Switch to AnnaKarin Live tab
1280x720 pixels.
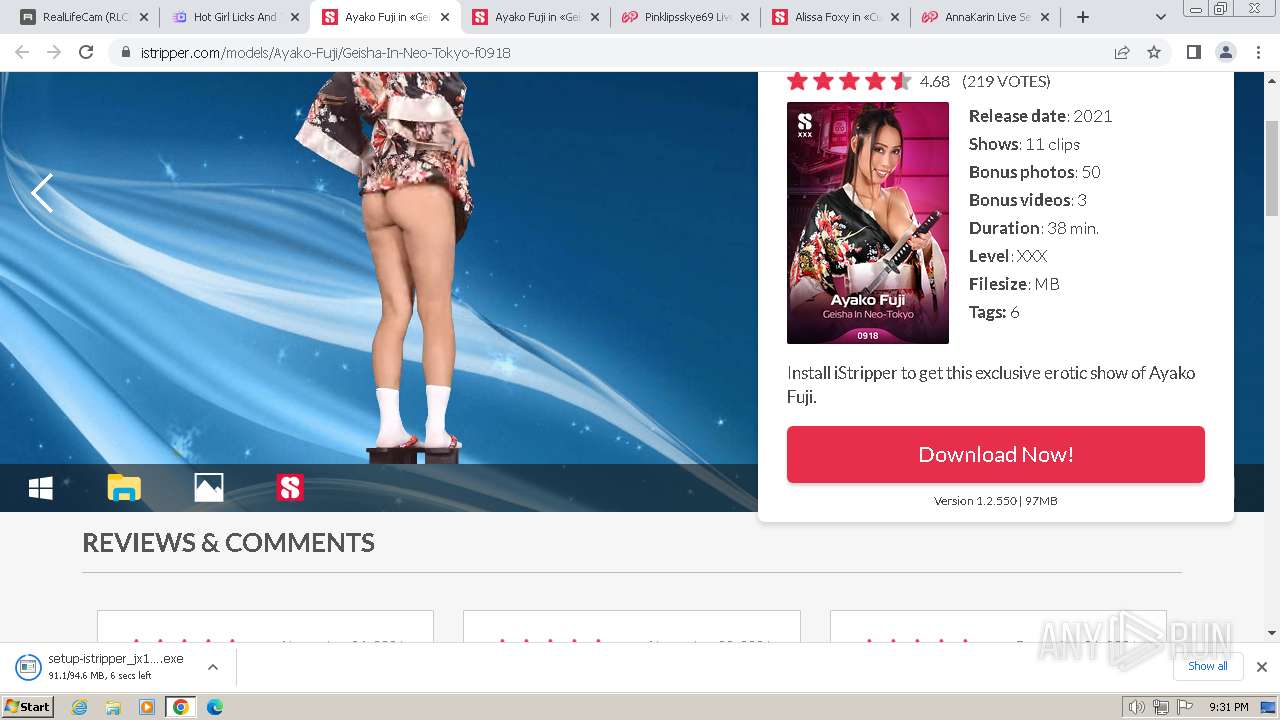pyautogui.click(x=986, y=17)
